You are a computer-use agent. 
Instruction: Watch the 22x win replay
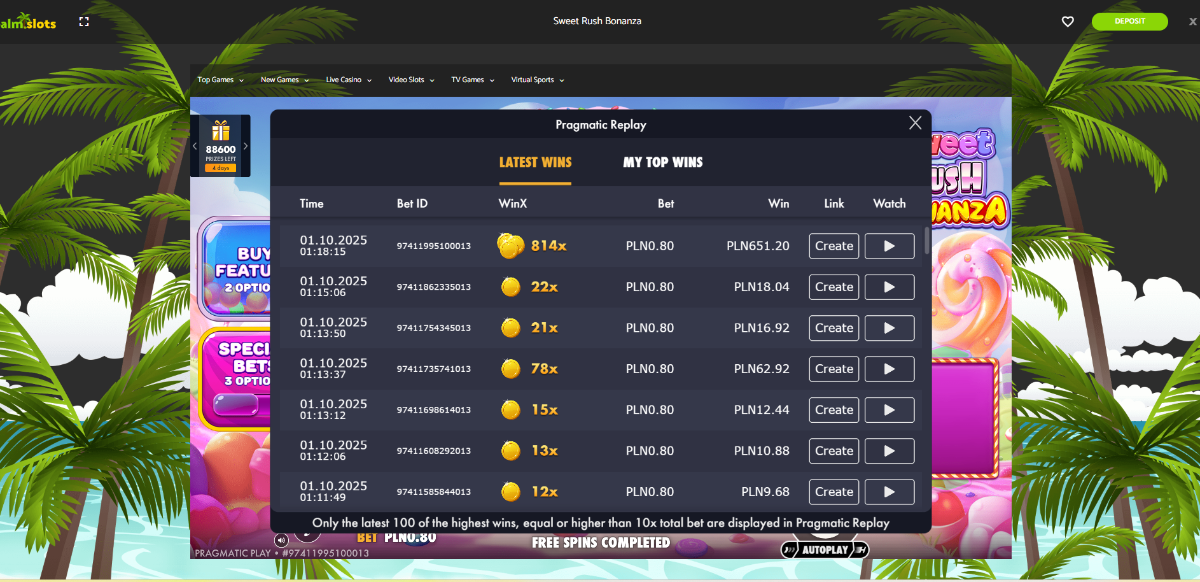point(889,287)
